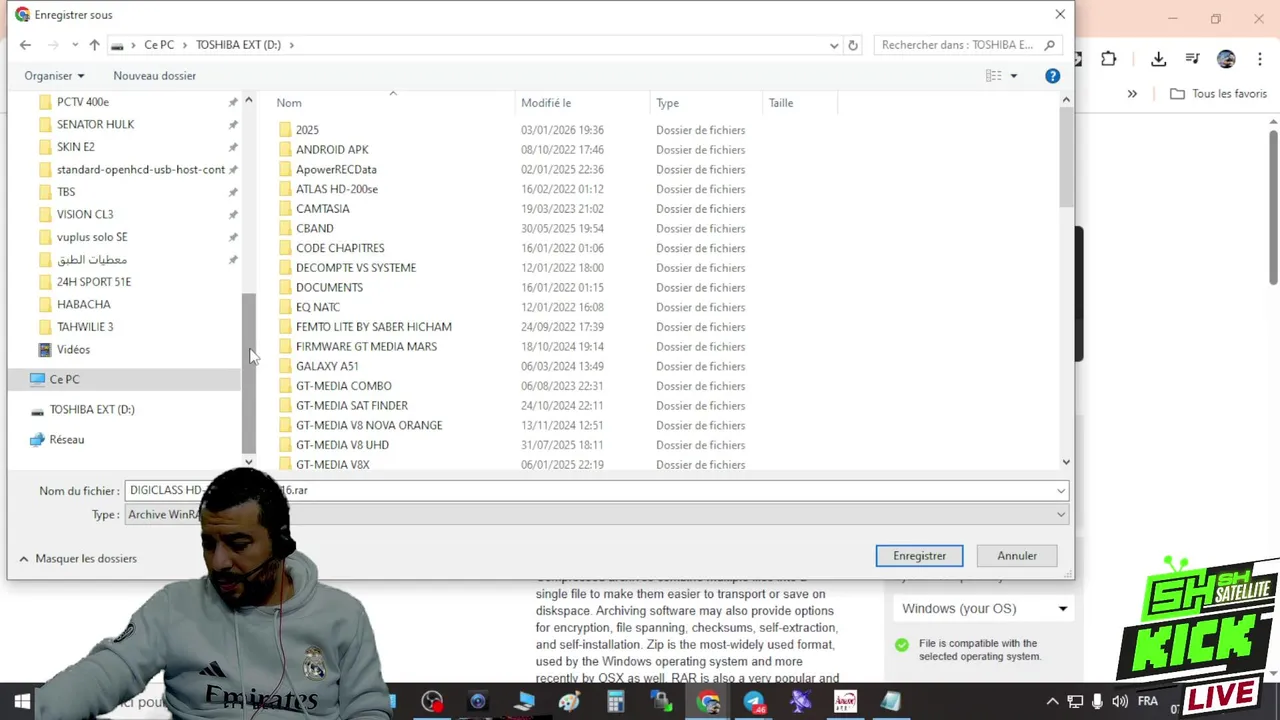The height and width of the screenshot is (720, 1280).
Task: Collapse folders with Masquer les dossiers
Action: 77,559
